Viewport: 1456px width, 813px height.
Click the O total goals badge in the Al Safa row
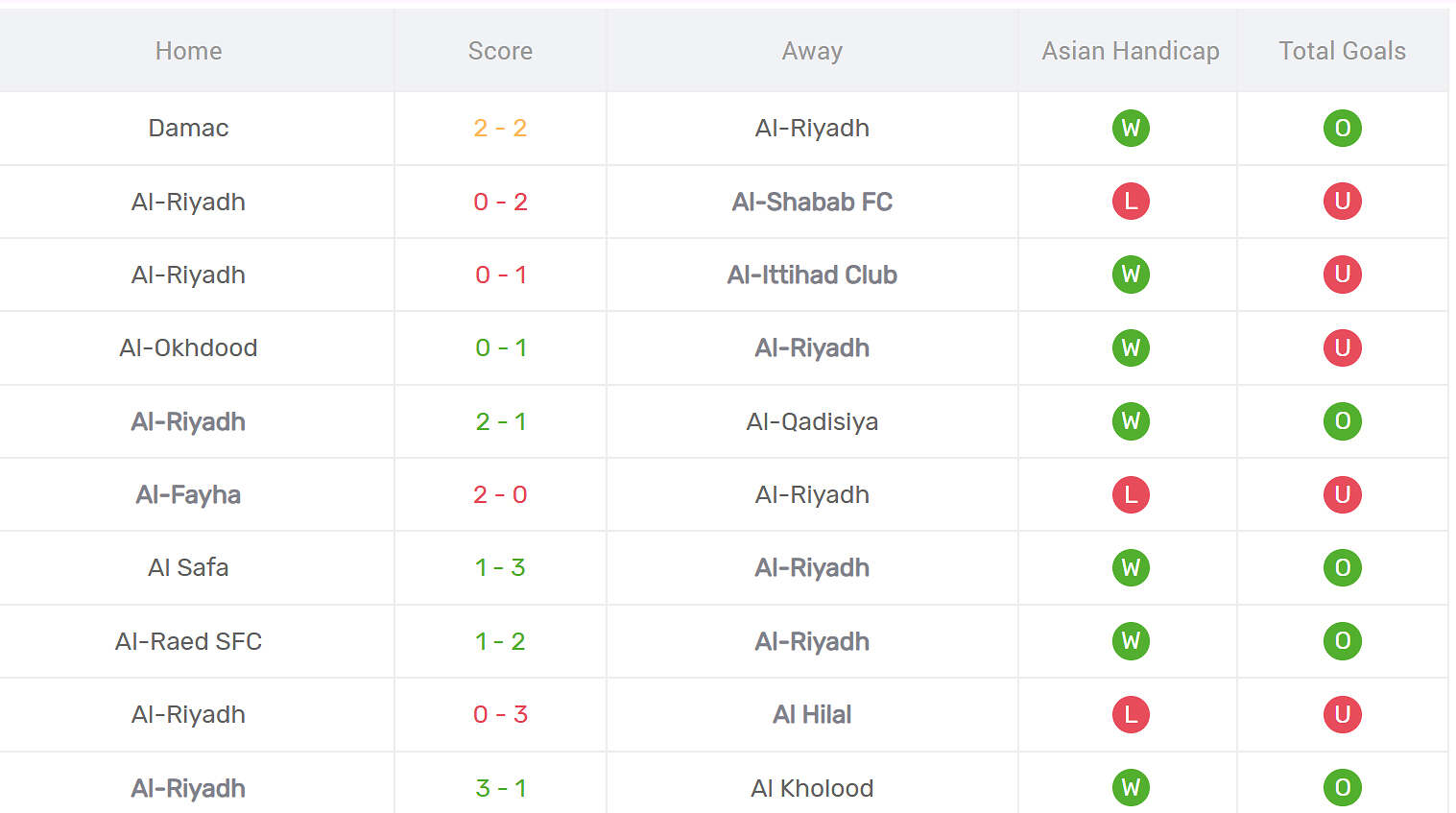click(x=1342, y=567)
